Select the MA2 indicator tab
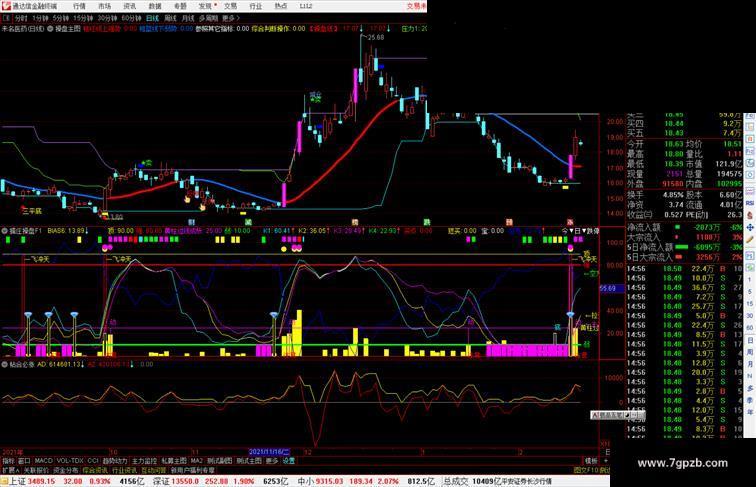The height and width of the screenshot is (487, 756). (196, 461)
